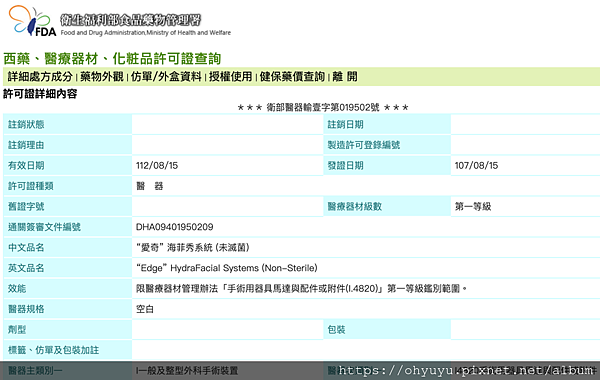Select the I一般及整型外科手術裝置 category value

click(187, 370)
